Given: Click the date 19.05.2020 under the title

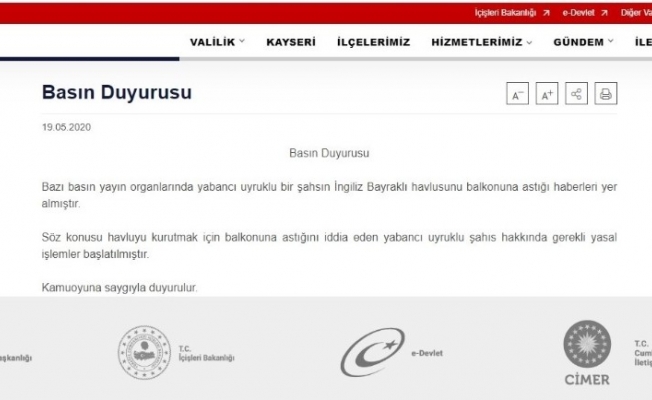Looking at the screenshot, I should [x=66, y=128].
